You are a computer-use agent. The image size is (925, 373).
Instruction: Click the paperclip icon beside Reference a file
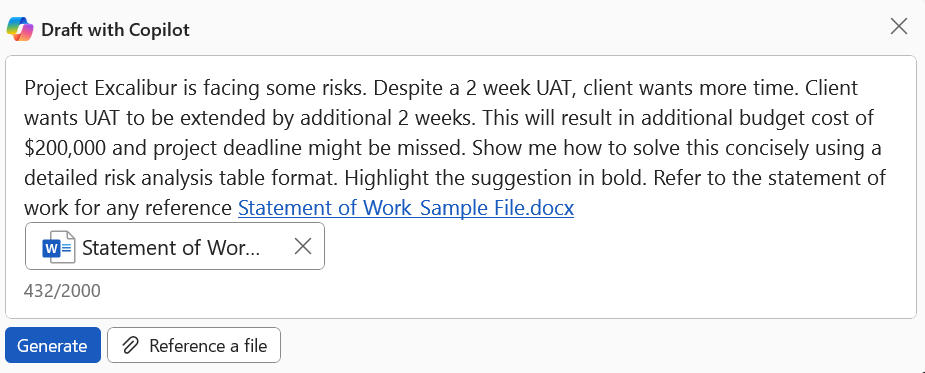click(x=130, y=345)
